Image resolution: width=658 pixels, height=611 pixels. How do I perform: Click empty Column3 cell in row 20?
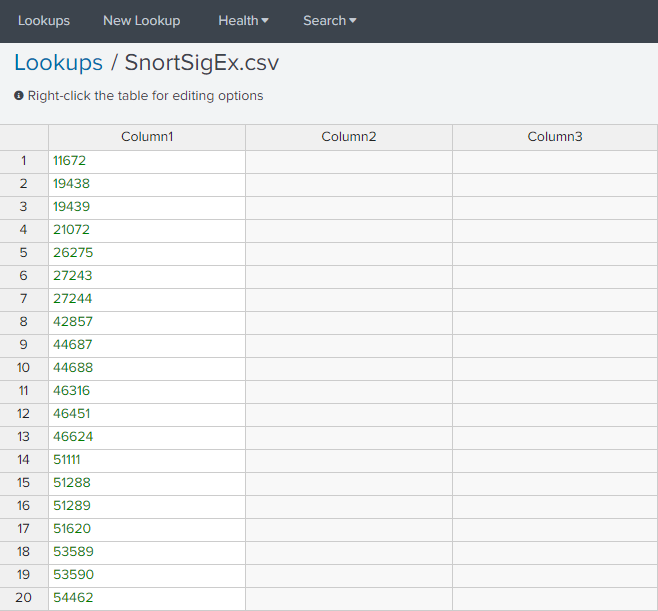click(555, 599)
